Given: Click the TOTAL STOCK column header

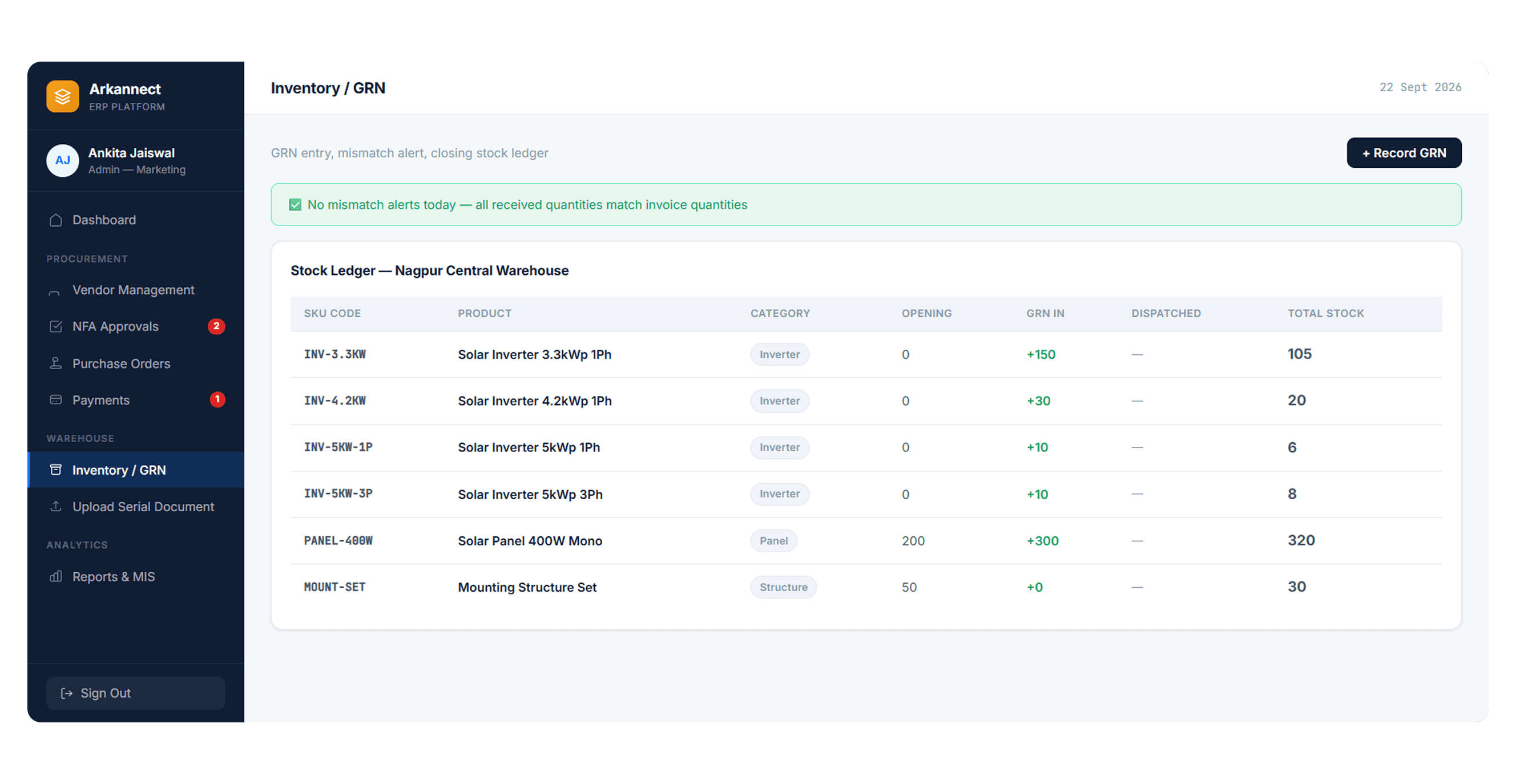Looking at the screenshot, I should click(1325, 313).
